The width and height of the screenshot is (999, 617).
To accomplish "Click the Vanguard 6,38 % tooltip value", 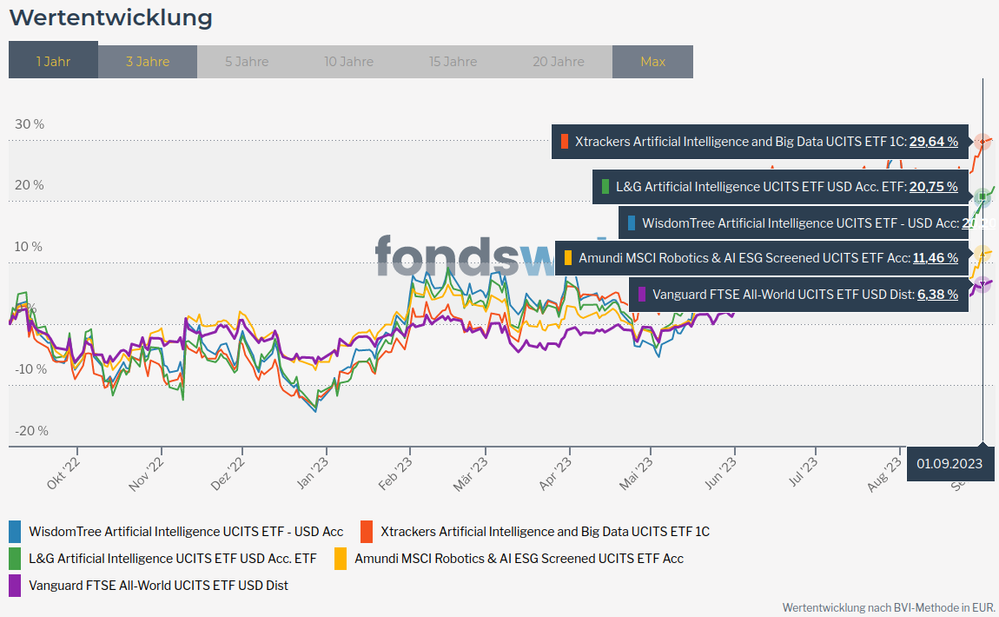I will 938,294.
